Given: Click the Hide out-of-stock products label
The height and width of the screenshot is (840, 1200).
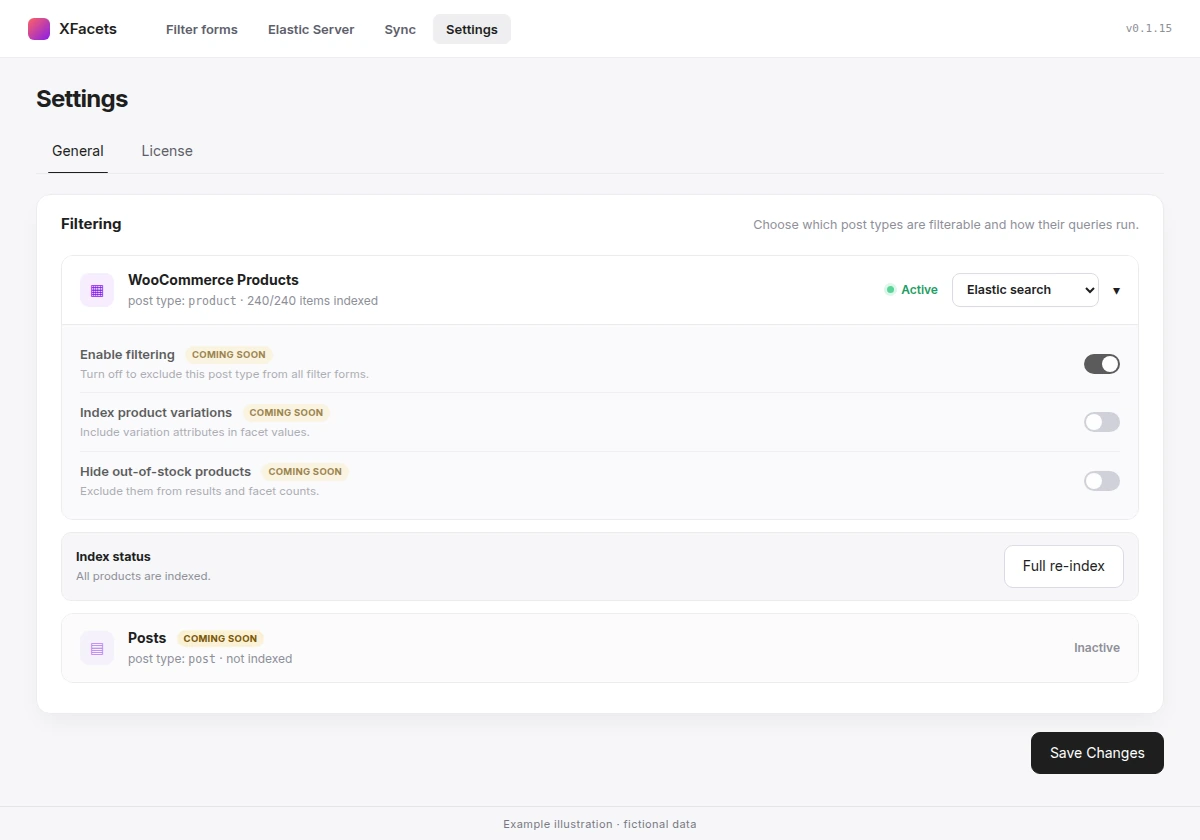Looking at the screenshot, I should pos(165,472).
